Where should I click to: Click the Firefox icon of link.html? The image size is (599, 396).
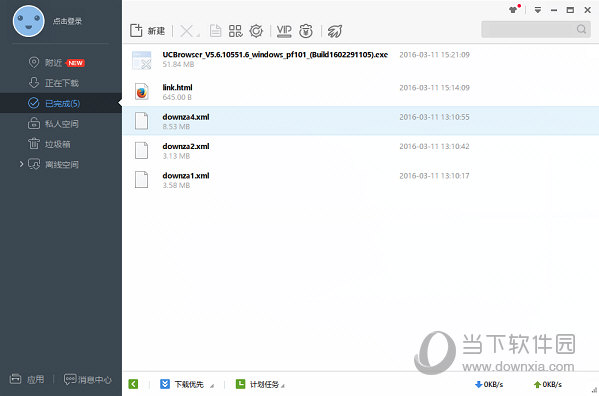[142, 92]
